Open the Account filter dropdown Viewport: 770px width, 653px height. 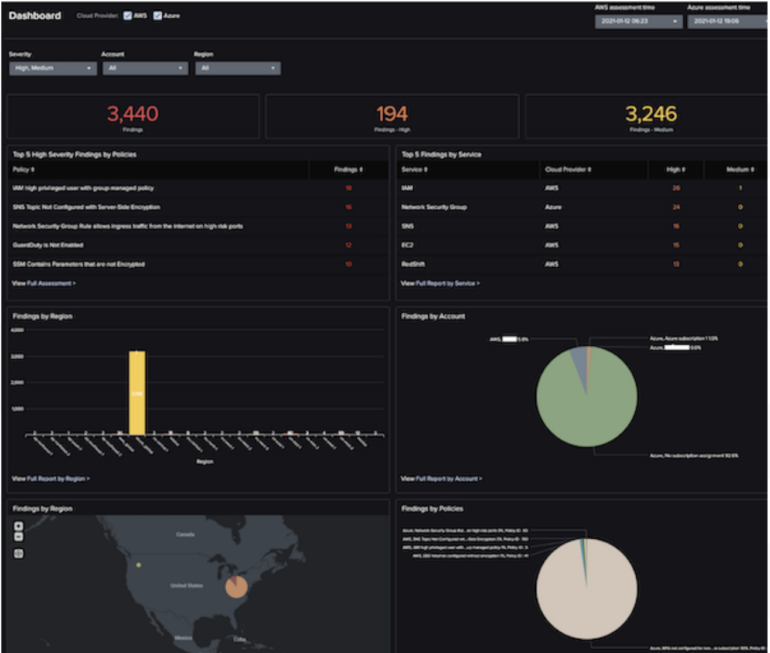click(x=144, y=68)
